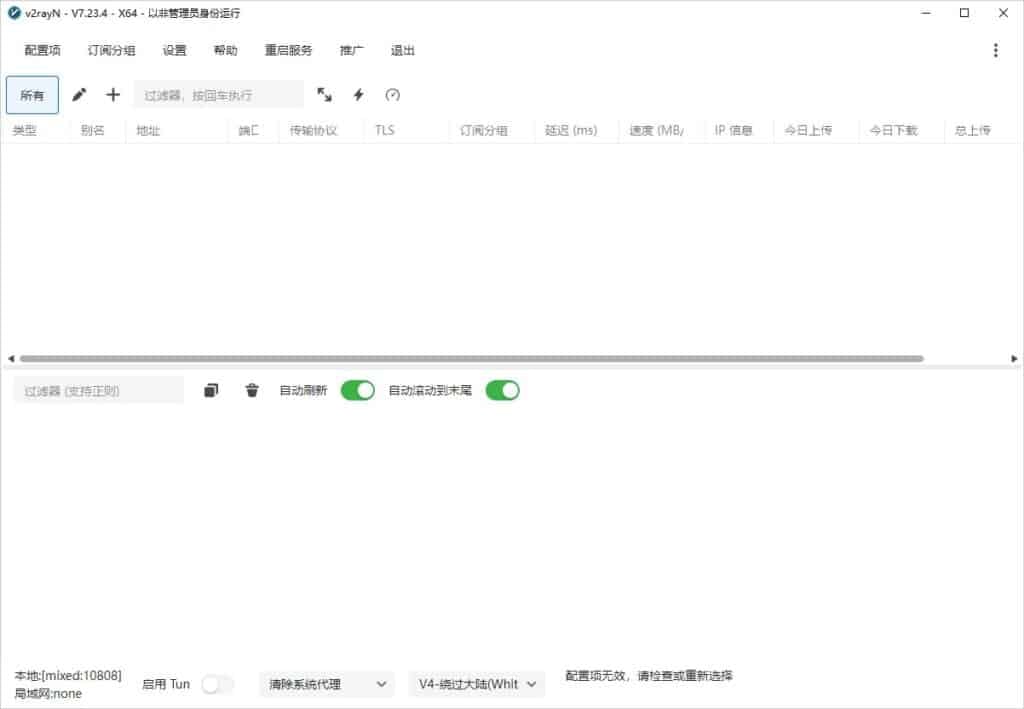The height and width of the screenshot is (709, 1024).
Task: Sort by the 今日上传 column header
Action: [x=808, y=131]
